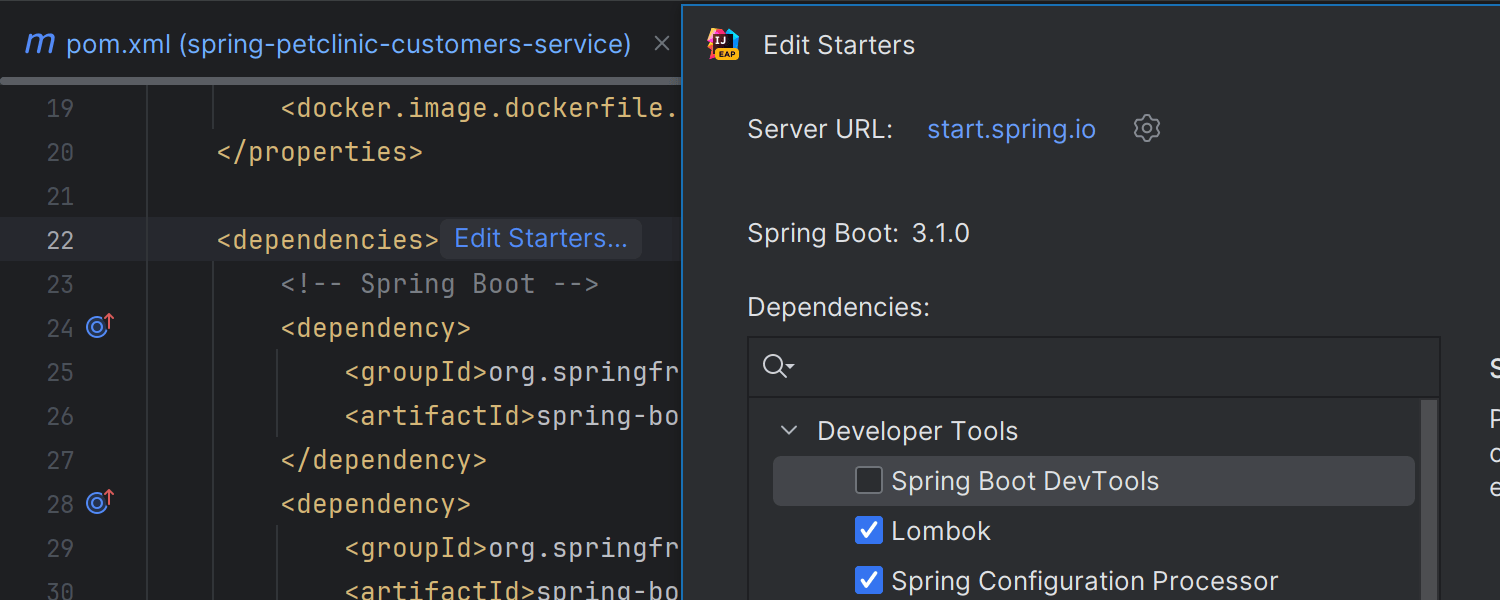
Task: Click the magnifier icon in the dependencies search box
Action: pos(774,366)
